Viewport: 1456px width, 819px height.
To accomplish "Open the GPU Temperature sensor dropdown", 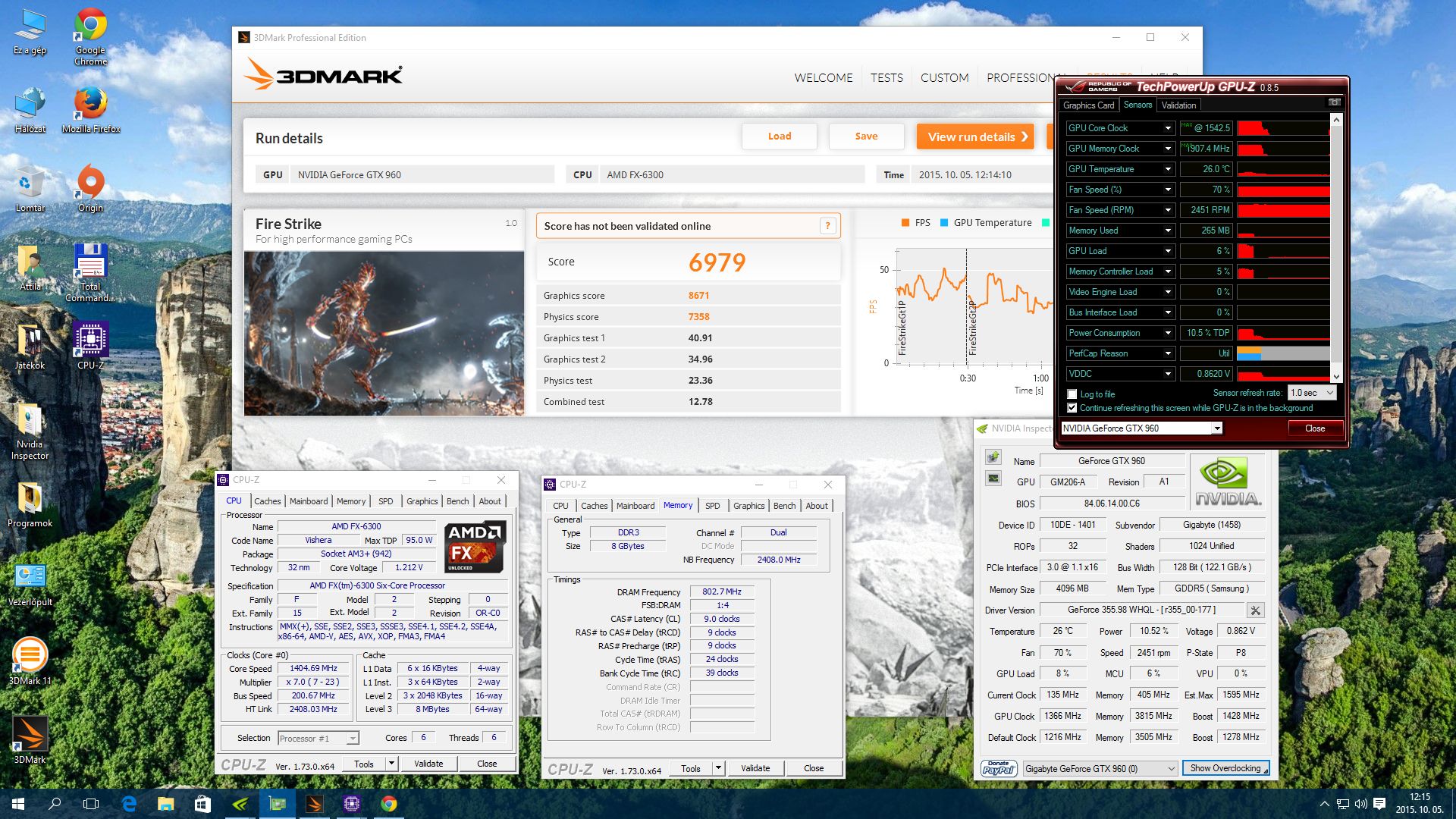I will pos(1168,169).
